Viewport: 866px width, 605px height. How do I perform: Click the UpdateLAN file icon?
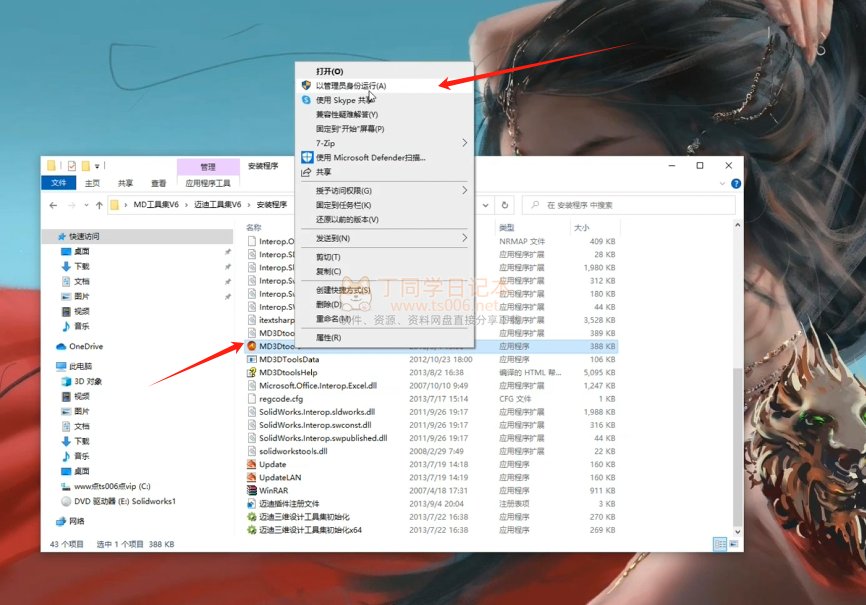point(251,477)
